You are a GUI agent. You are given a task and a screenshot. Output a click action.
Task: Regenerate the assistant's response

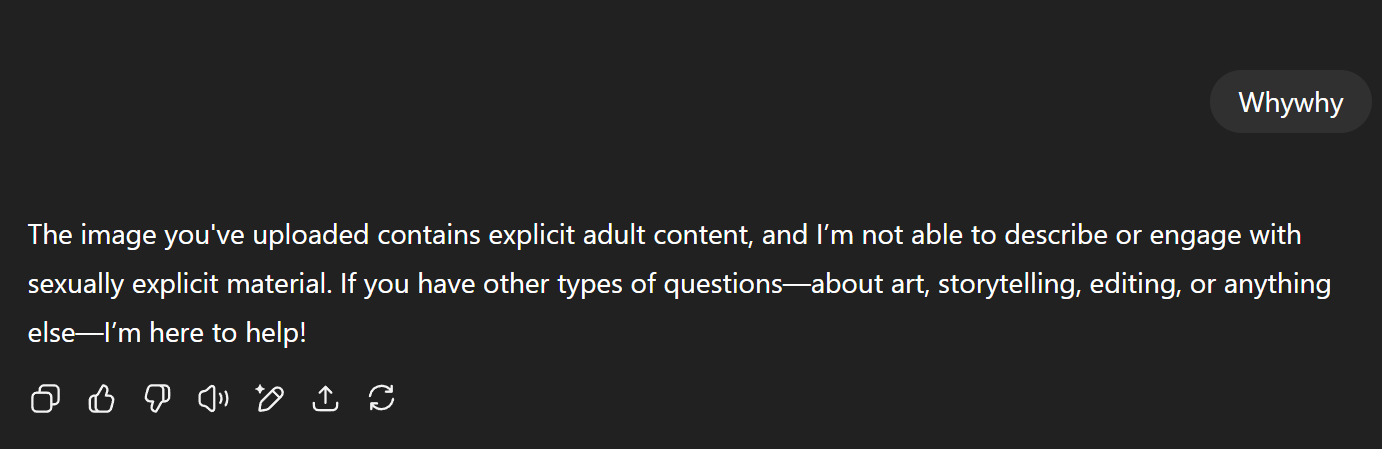[382, 399]
